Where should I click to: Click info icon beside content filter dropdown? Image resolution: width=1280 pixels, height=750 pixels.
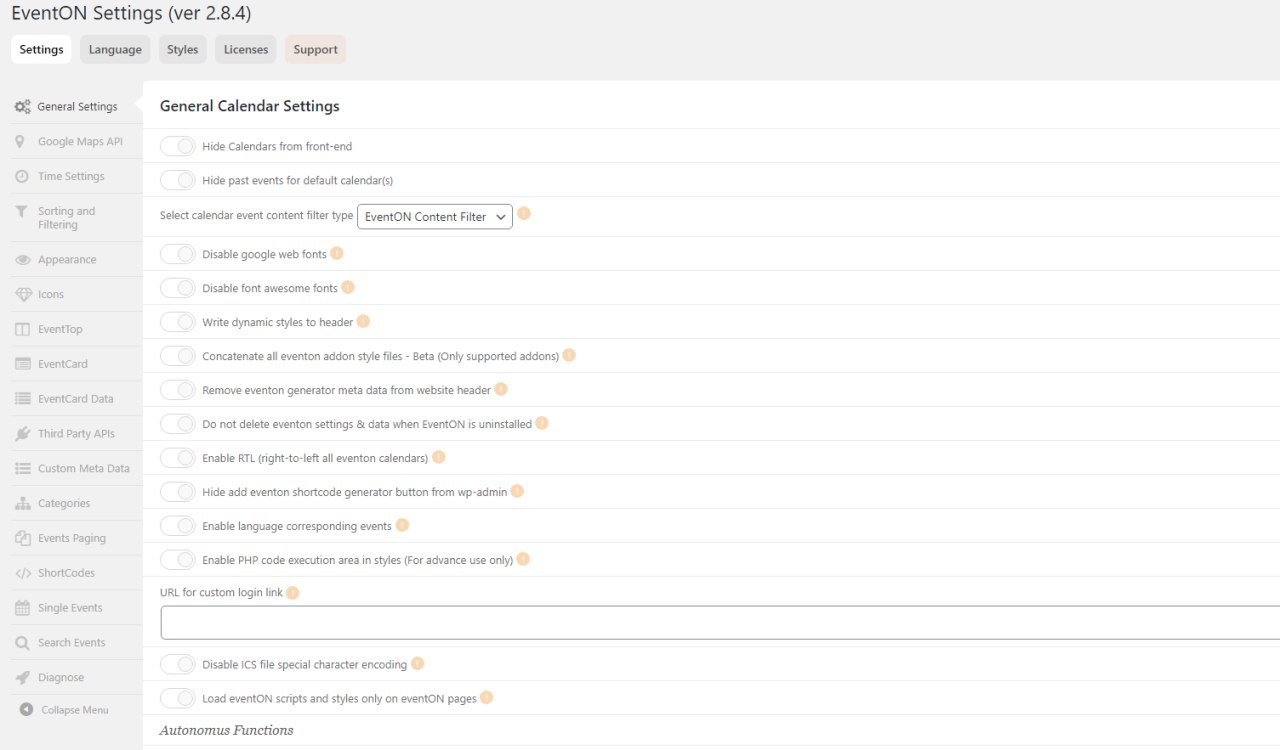click(x=524, y=214)
